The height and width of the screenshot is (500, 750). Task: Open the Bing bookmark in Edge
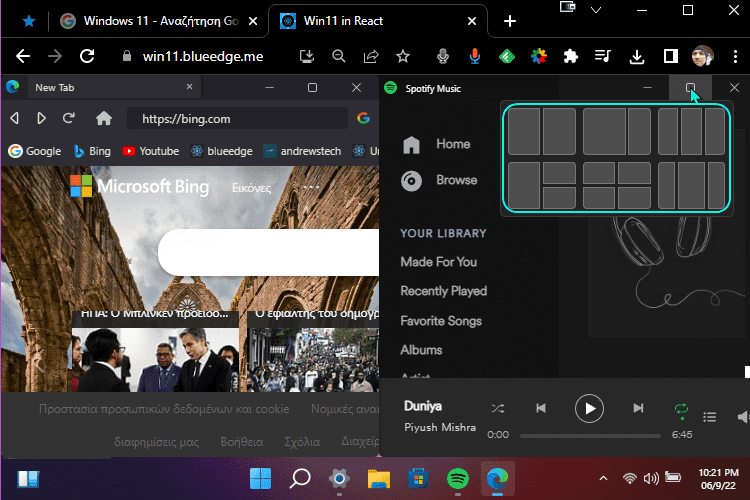click(x=92, y=151)
